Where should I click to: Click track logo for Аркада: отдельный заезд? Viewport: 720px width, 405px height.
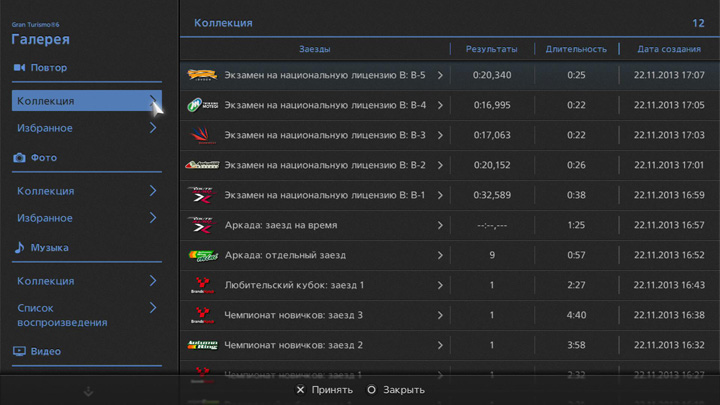[202, 255]
